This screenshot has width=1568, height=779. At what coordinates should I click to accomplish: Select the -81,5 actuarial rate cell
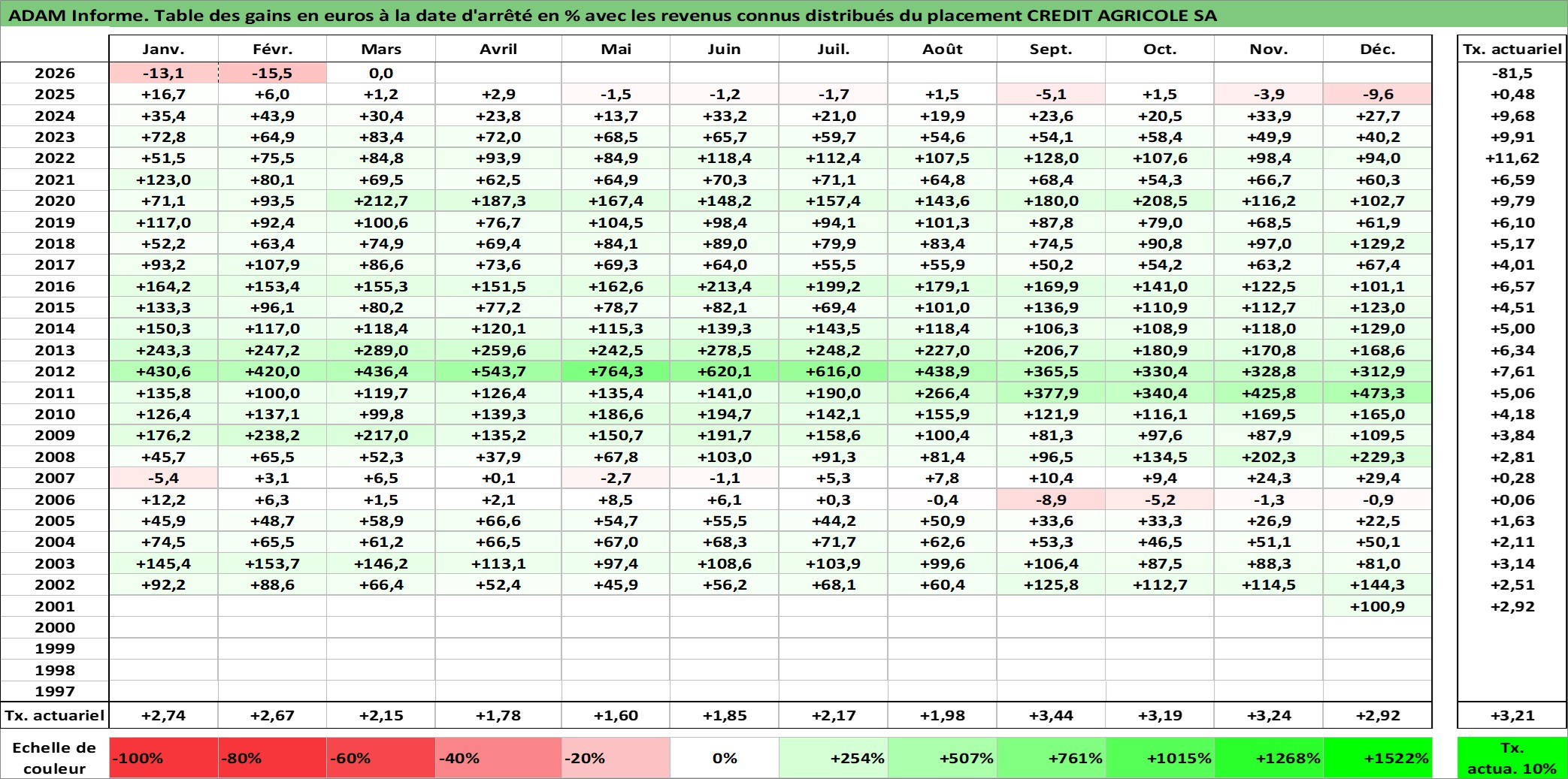click(x=1512, y=73)
